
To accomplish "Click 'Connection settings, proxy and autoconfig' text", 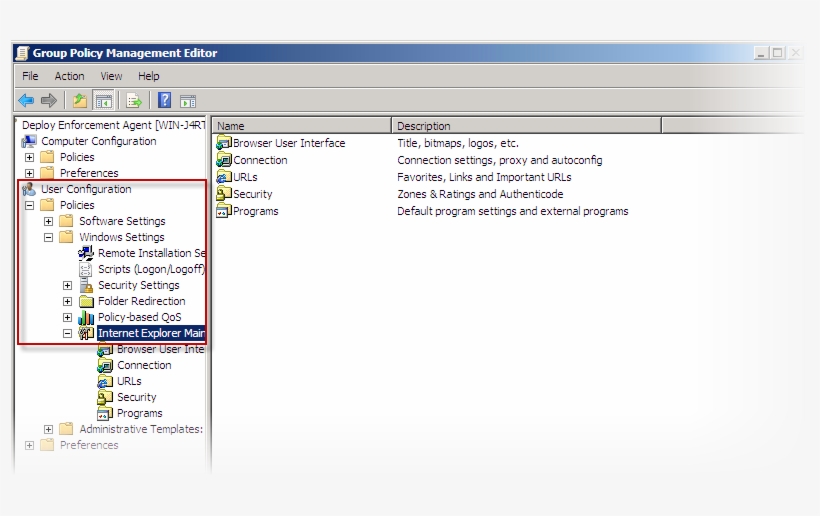I will click(499, 160).
